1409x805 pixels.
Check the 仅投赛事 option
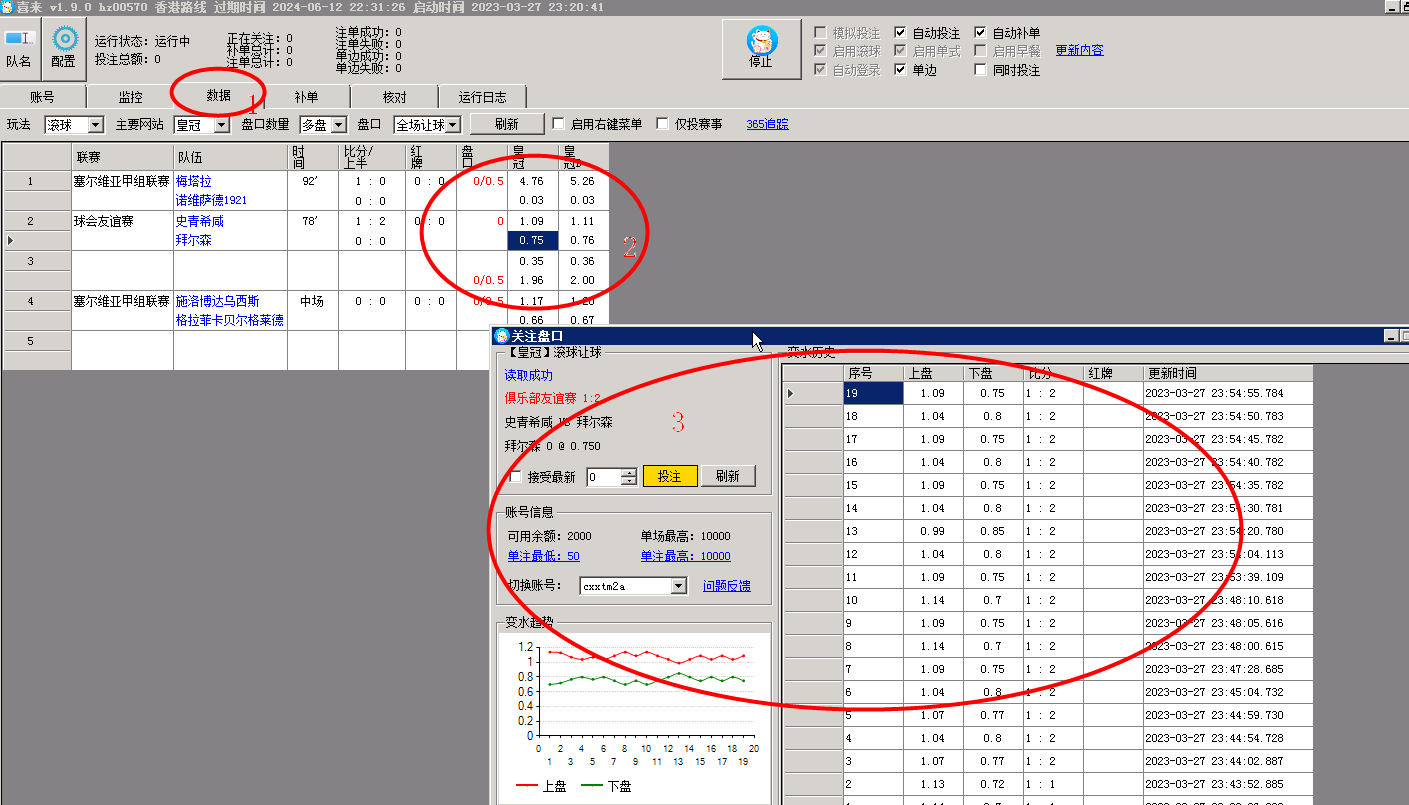click(662, 124)
